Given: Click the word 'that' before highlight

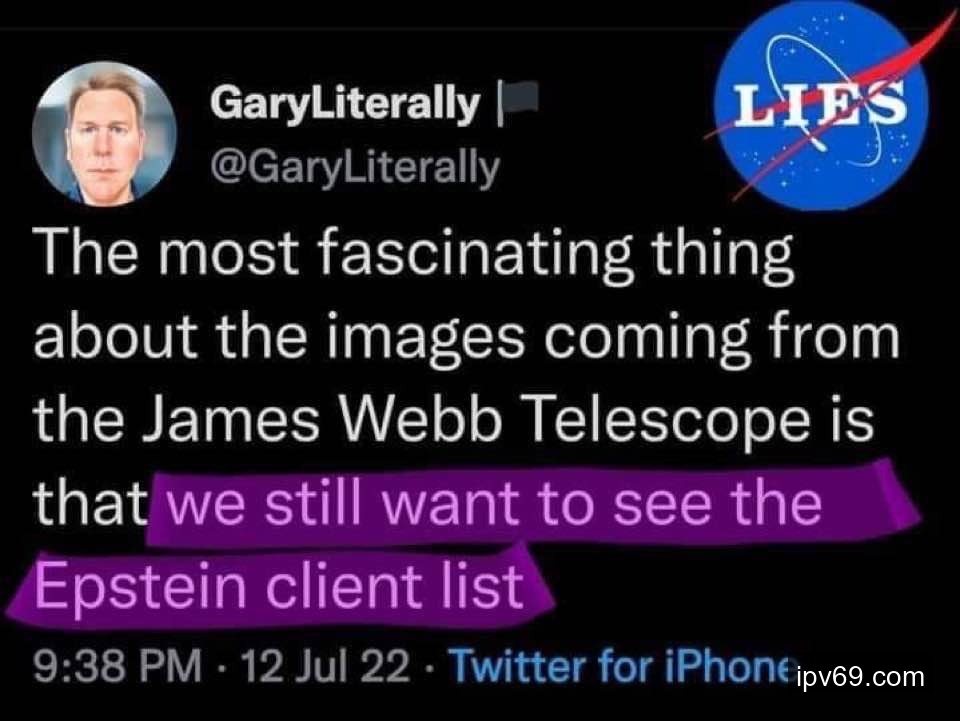Looking at the screenshot, I should pos(91,504).
